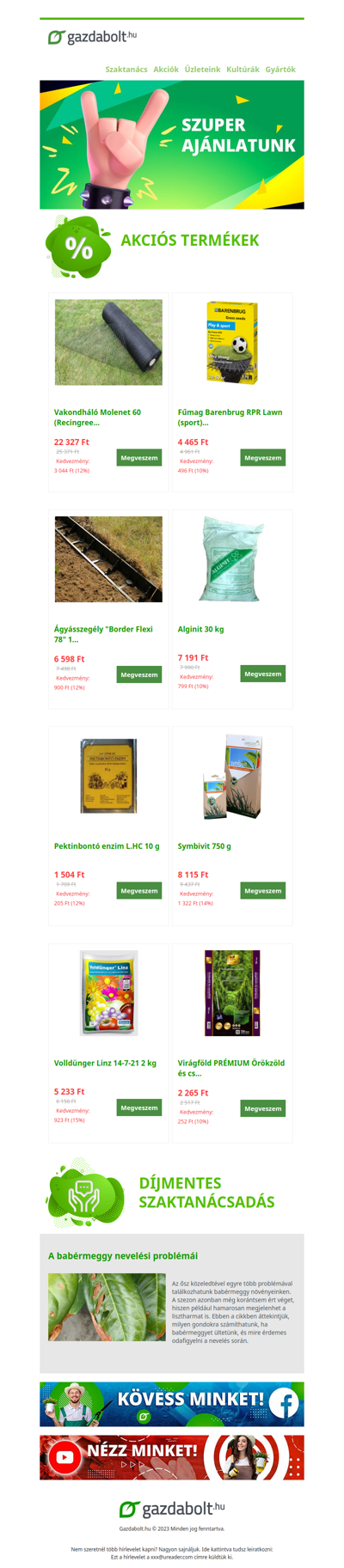This screenshot has height=1568, width=344.
Task: Click Megveszem for Vakondháló Molenet 60
Action: 139,458
